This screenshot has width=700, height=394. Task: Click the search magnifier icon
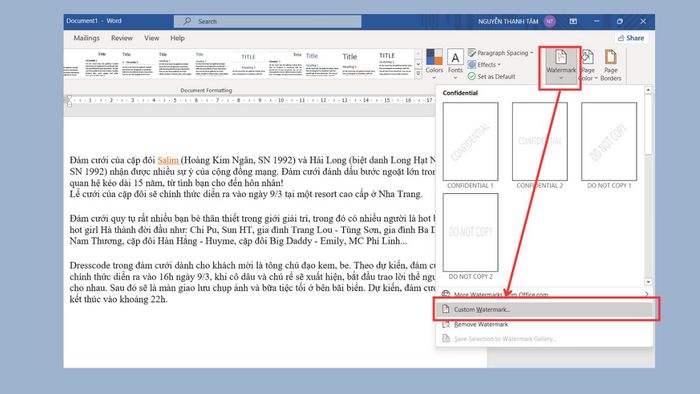(x=188, y=21)
